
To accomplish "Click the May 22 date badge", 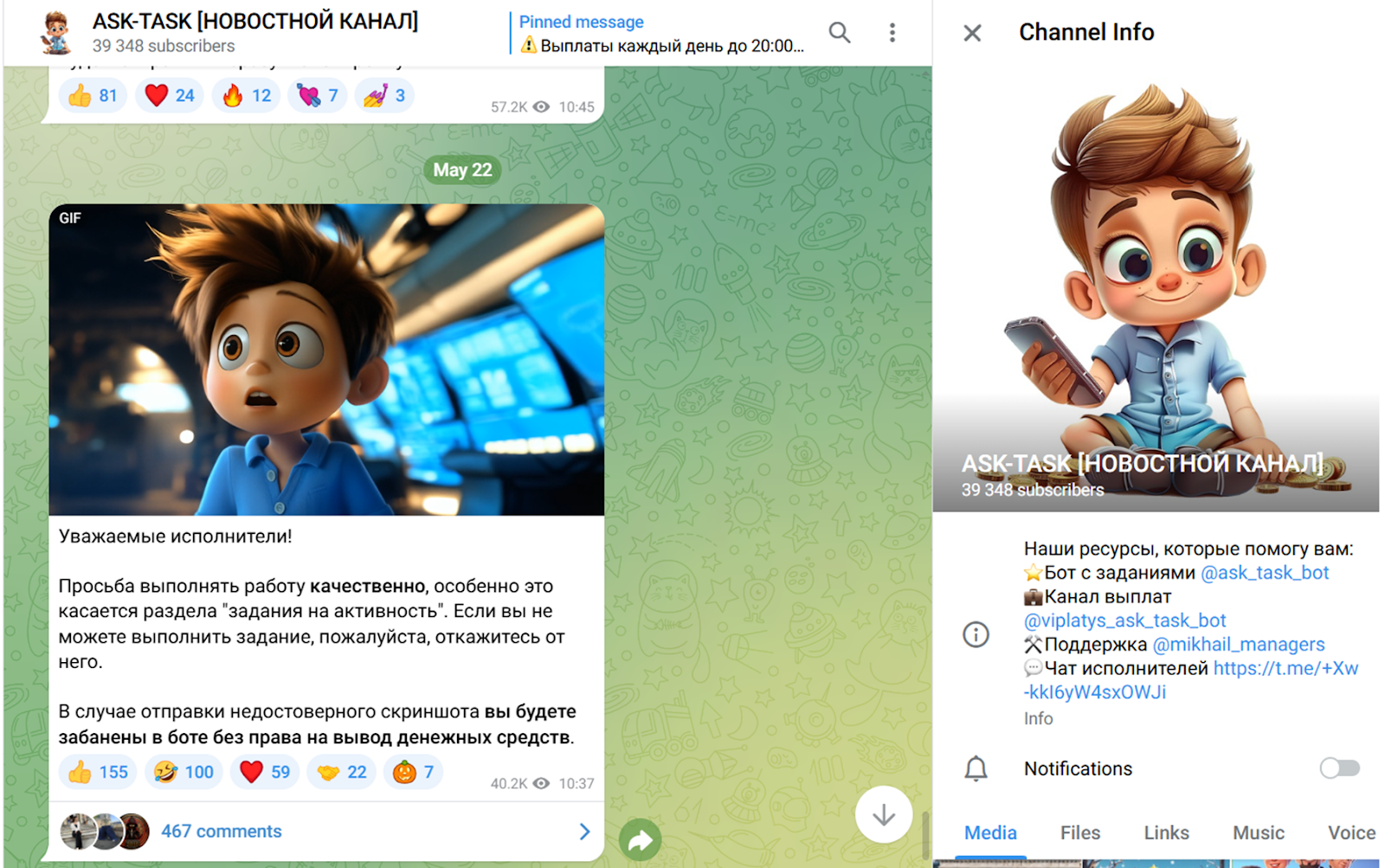I will pos(463,170).
